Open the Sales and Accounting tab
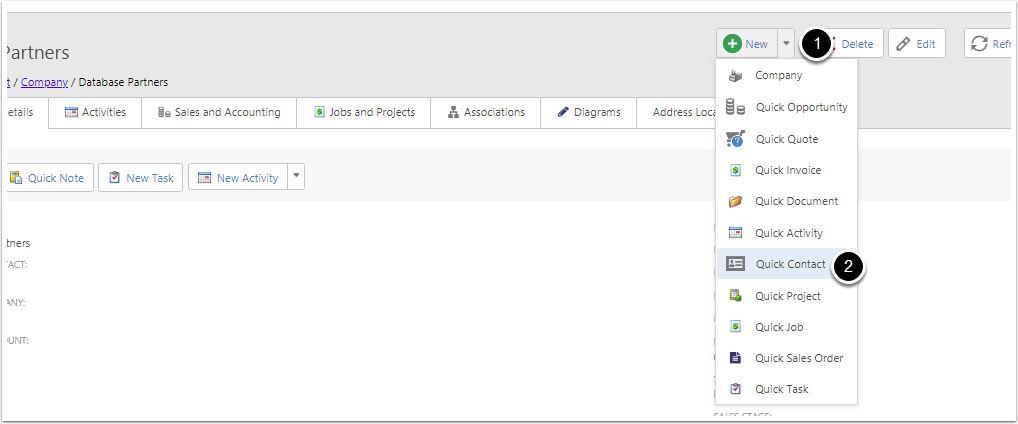Image resolution: width=1018 pixels, height=424 pixels. point(219,112)
